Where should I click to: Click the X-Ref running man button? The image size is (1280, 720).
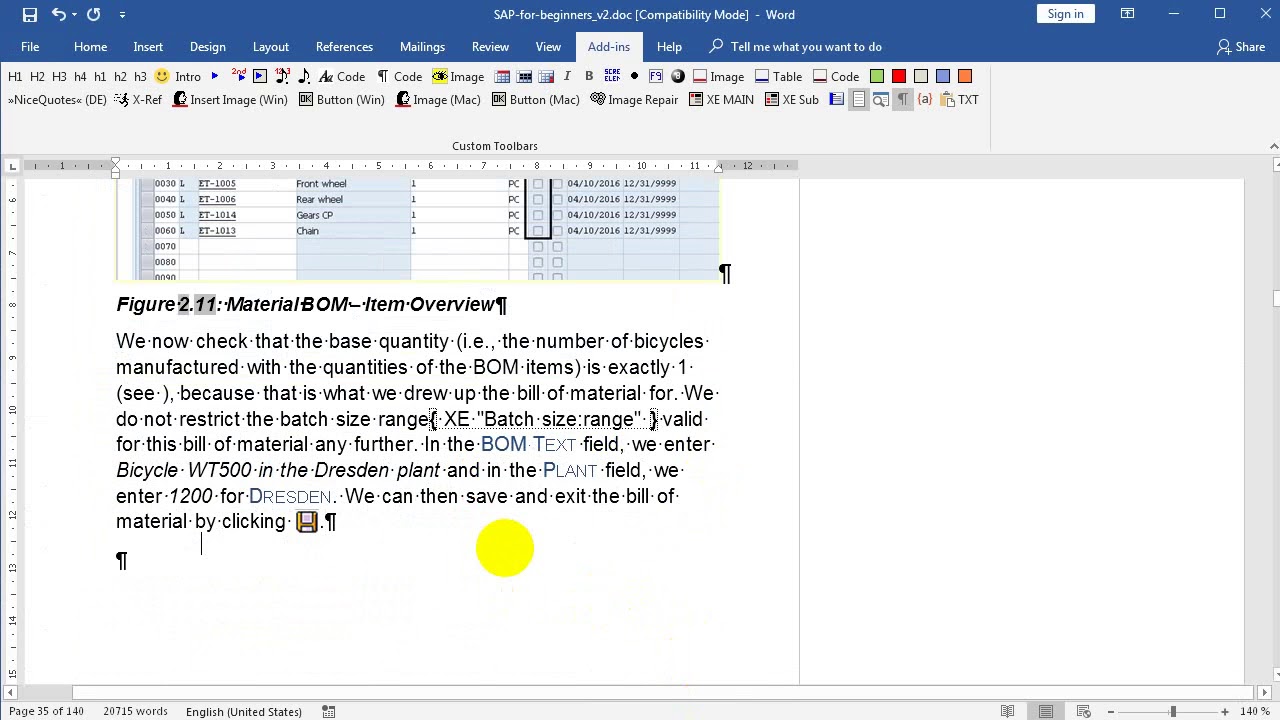138,100
